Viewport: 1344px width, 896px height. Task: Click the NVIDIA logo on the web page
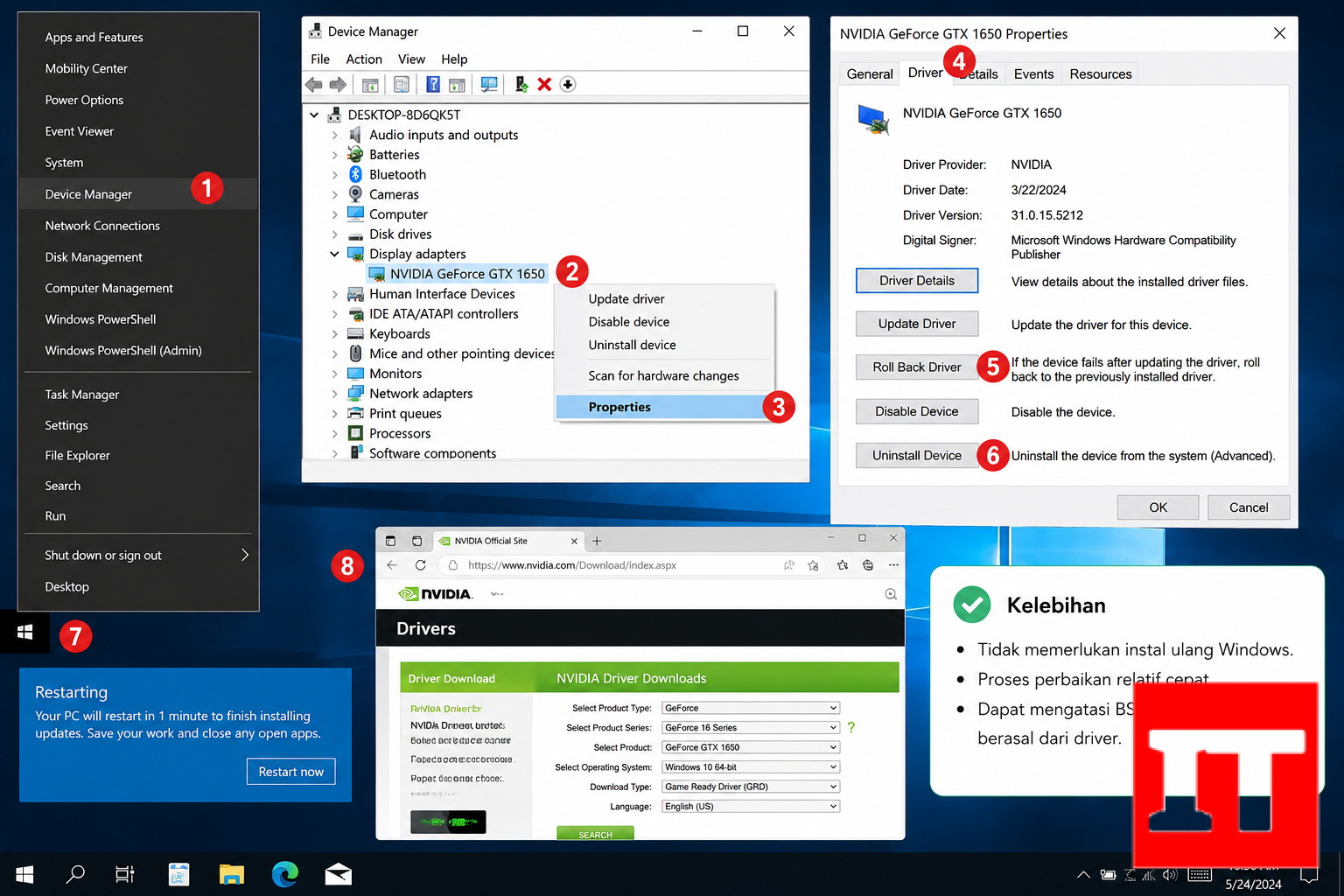[x=435, y=594]
